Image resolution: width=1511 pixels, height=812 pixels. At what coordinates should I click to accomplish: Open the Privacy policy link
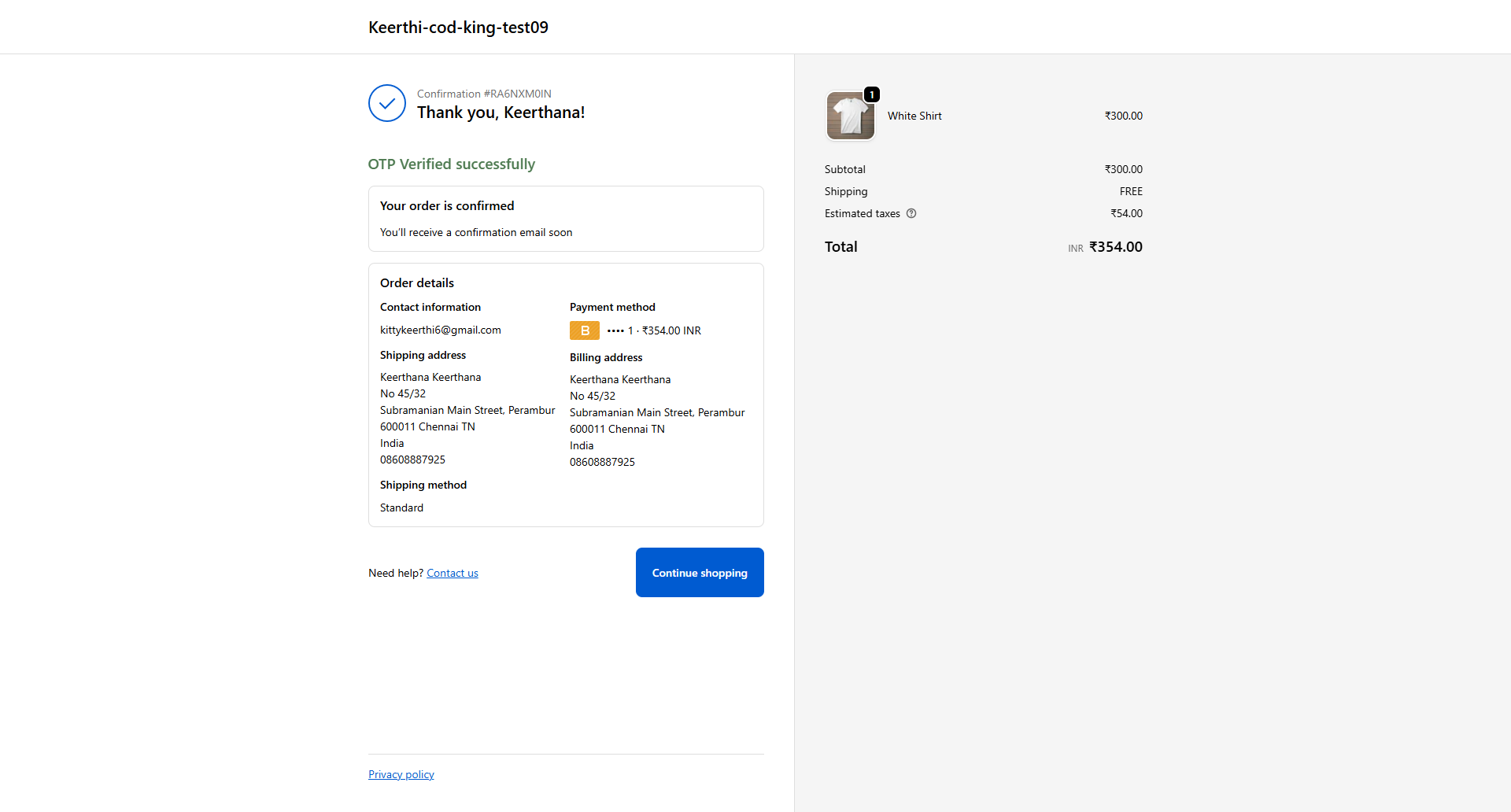pyautogui.click(x=401, y=774)
